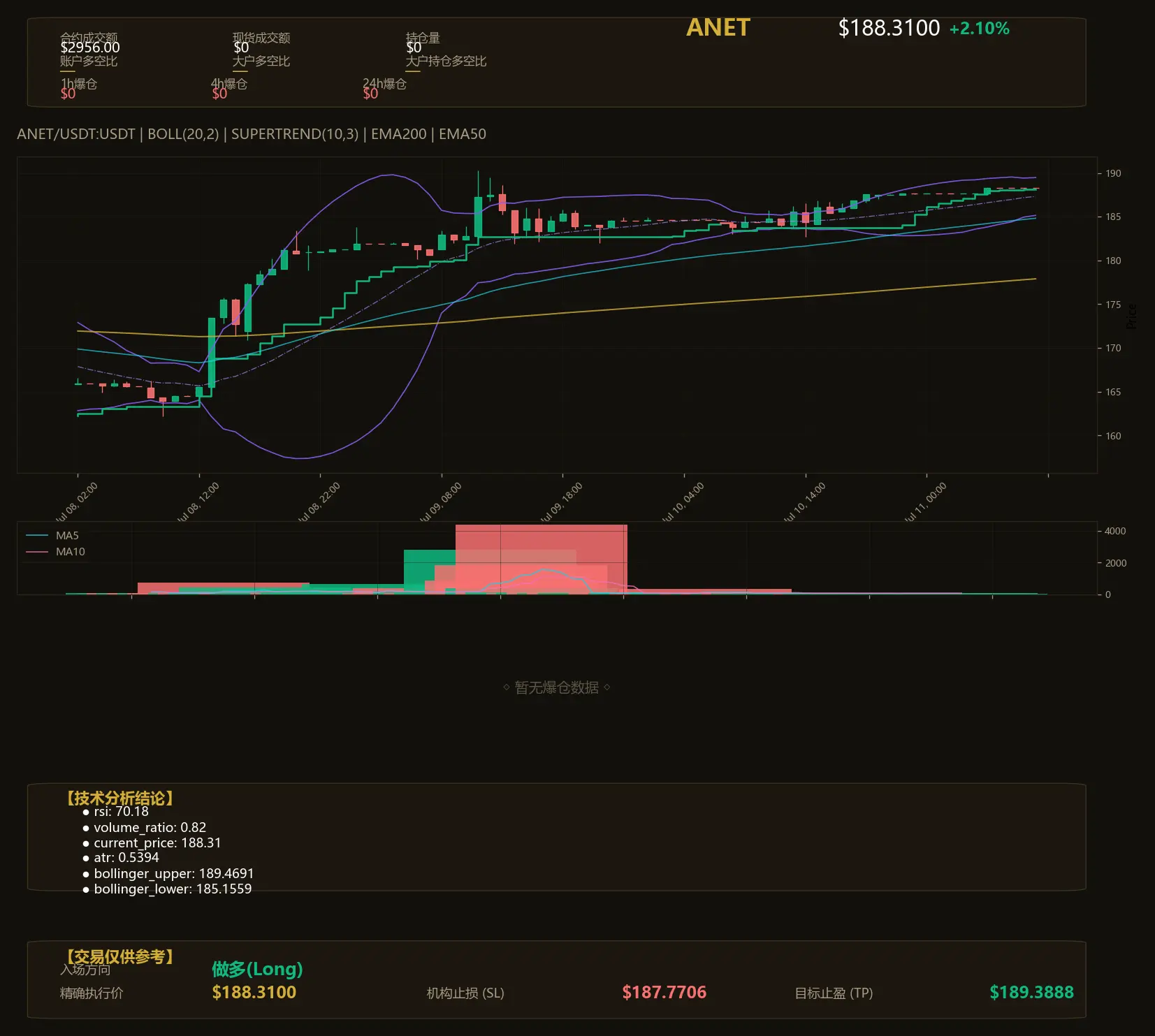1155x1036 pixels.
Task: Click the 24h爆仓 label
Action: [384, 84]
